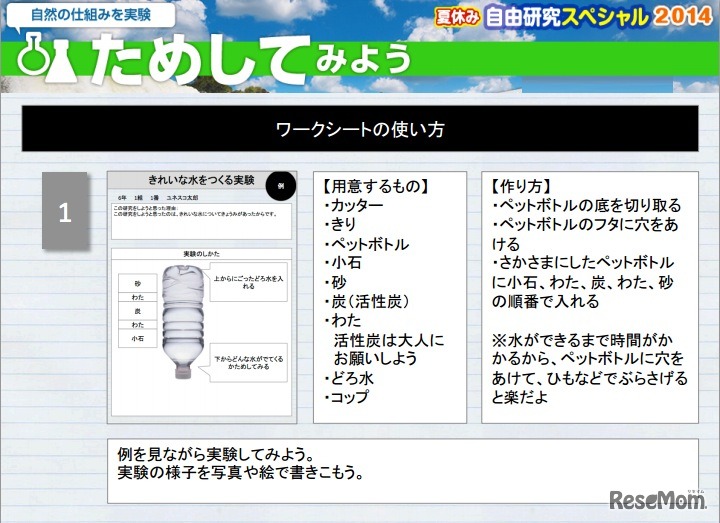Click the 実験のしかた section header
Screen dimensions: 720x523
click(x=201, y=253)
